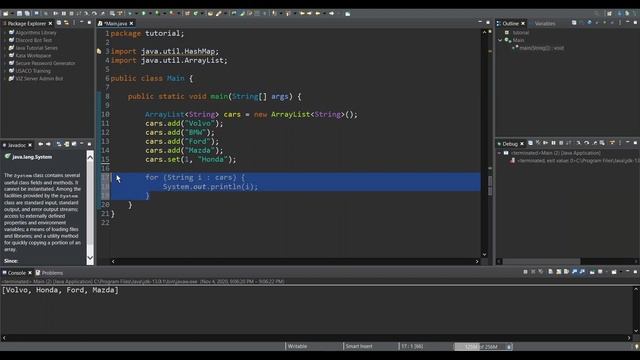The width and height of the screenshot is (640, 360).
Task: Switch to the Debug perspective icon
Action: (627, 13)
